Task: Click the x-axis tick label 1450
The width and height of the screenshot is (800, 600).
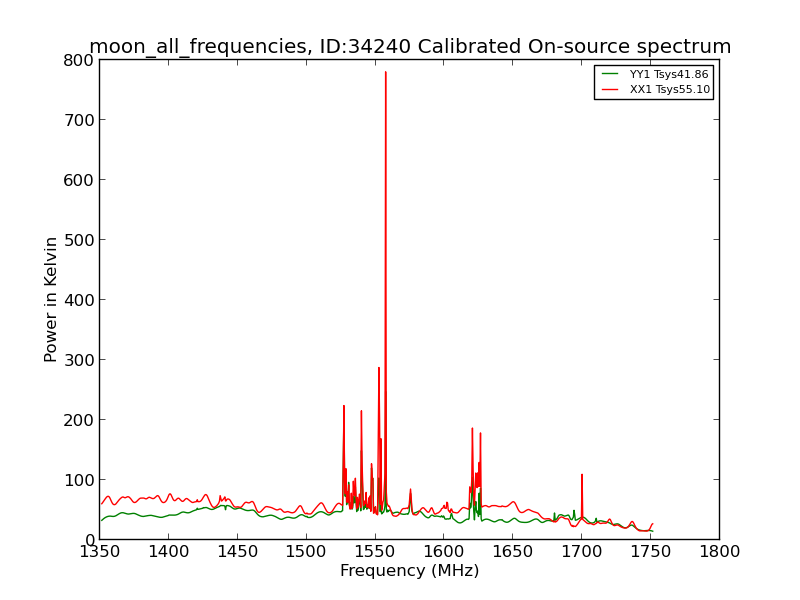Action: click(237, 552)
